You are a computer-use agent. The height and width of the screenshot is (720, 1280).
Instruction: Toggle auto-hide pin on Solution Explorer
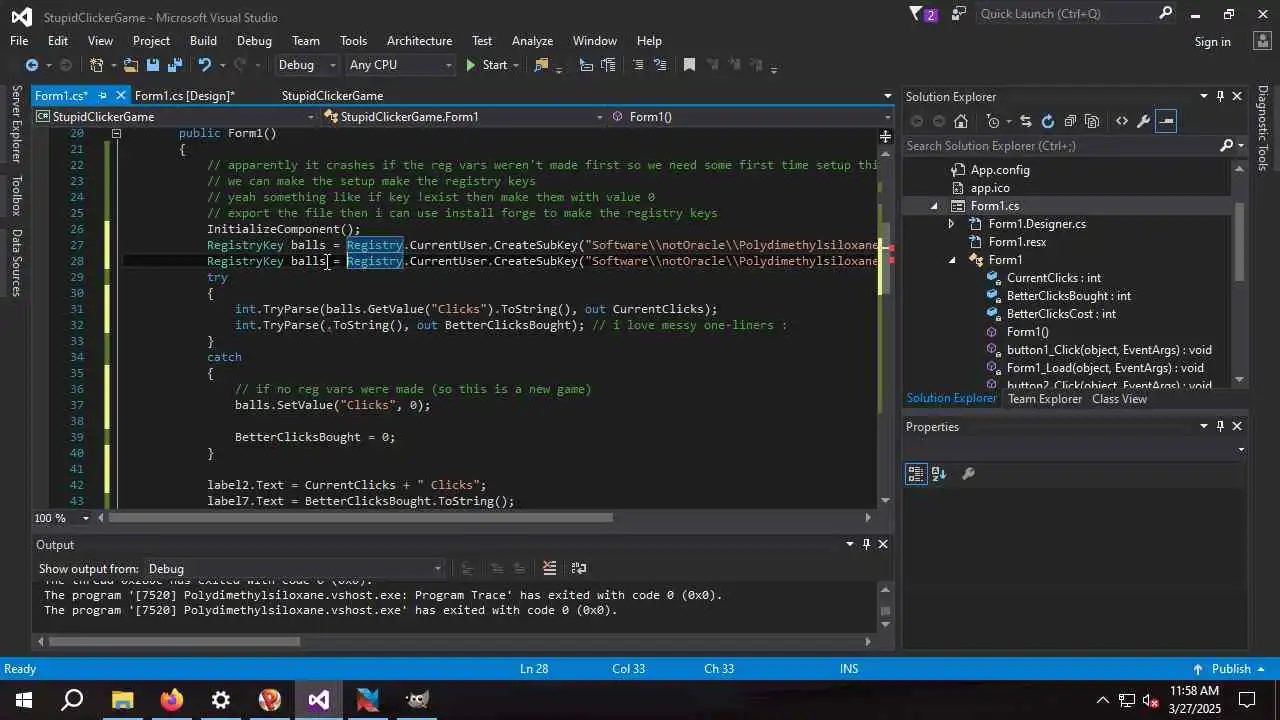point(1220,97)
